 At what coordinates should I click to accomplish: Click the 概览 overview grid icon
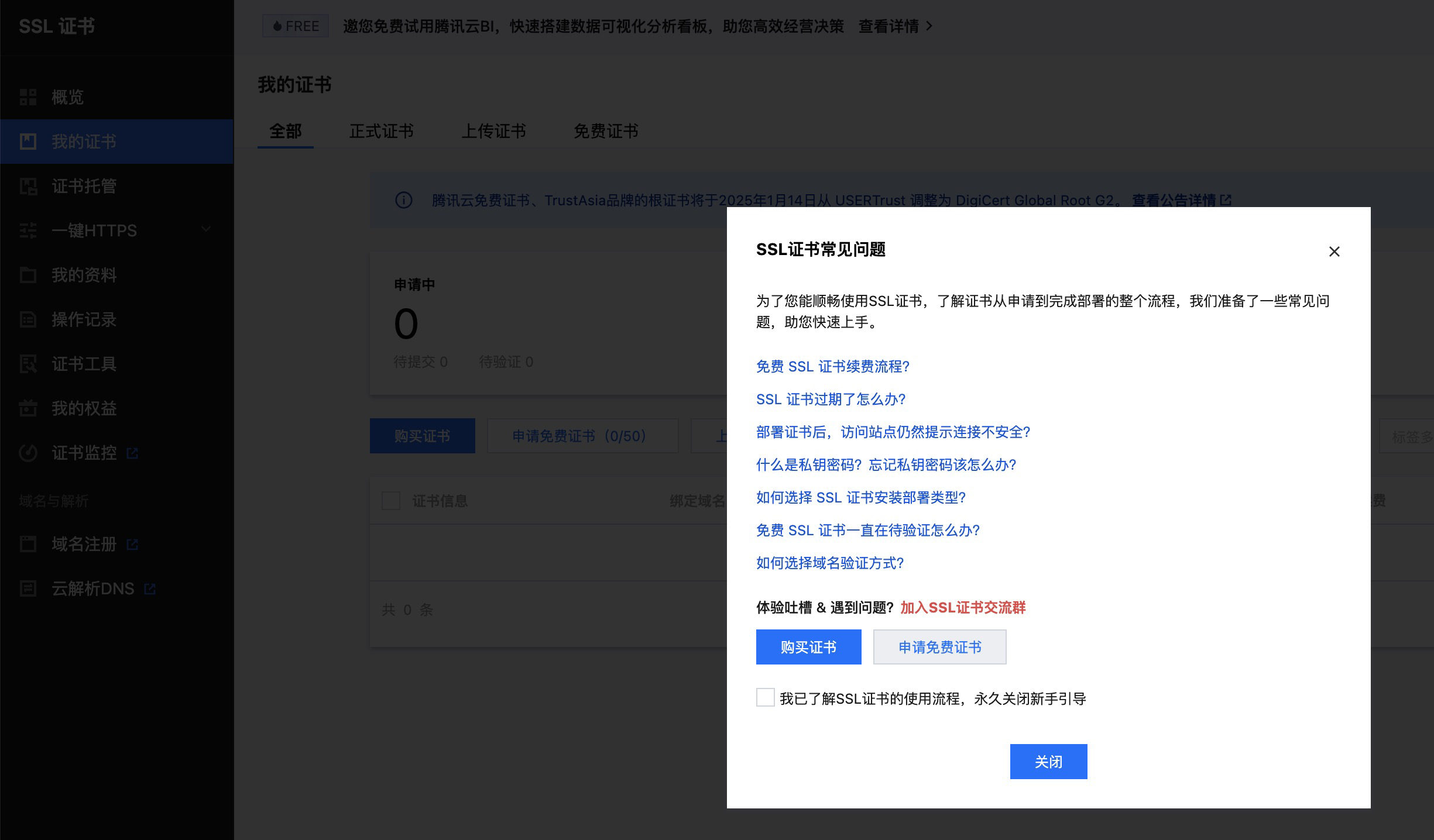pos(28,97)
